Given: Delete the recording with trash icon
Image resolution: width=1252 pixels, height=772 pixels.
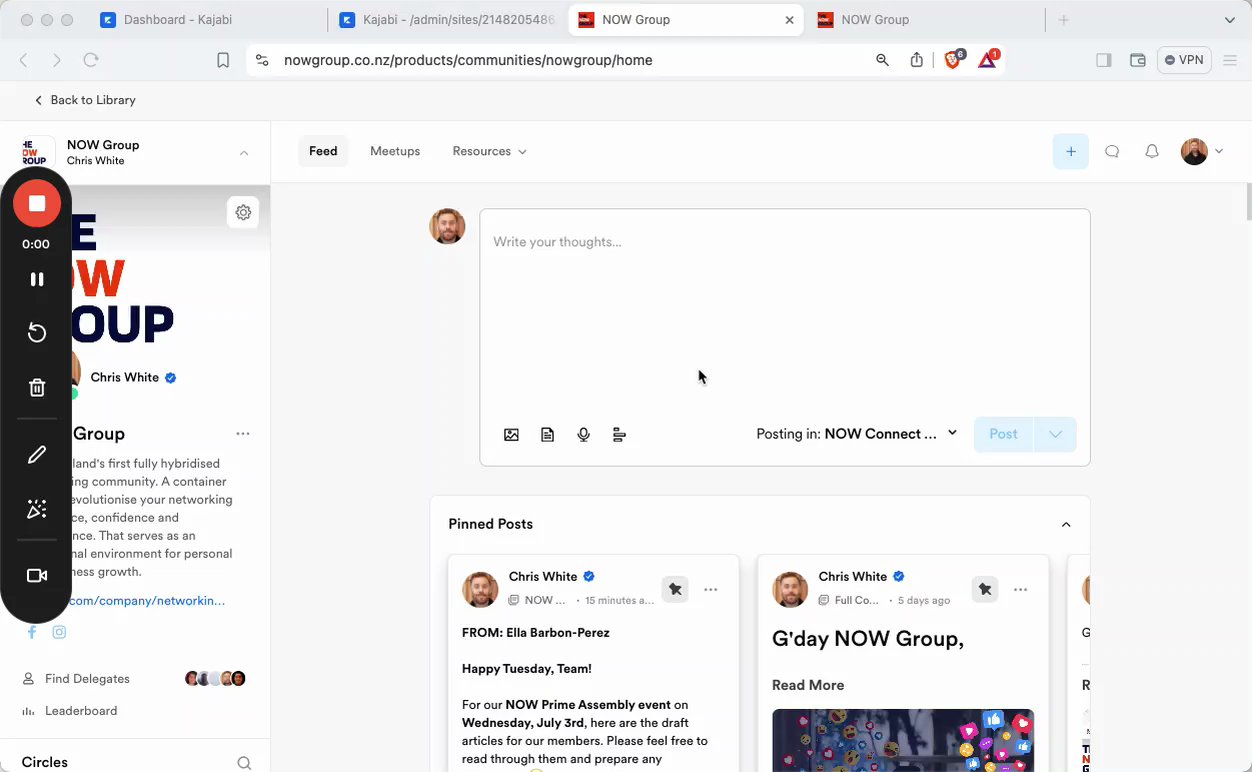Looking at the screenshot, I should click(x=37, y=388).
